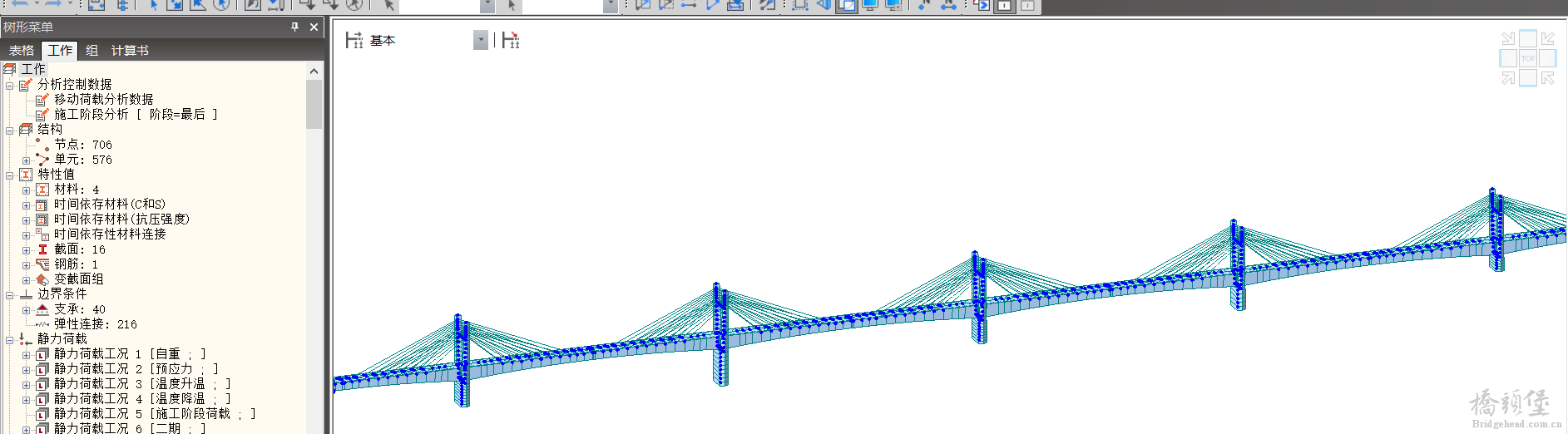Open the 基本 stage dropdown

click(481, 40)
